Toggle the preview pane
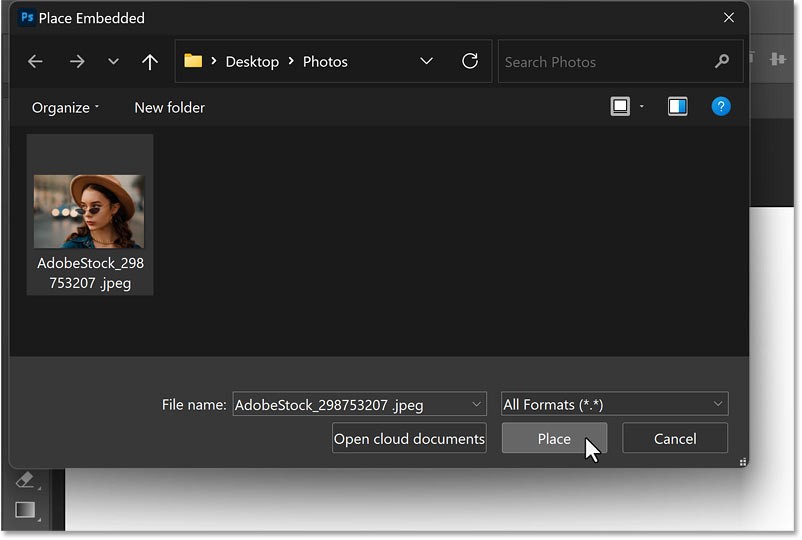 coord(678,106)
